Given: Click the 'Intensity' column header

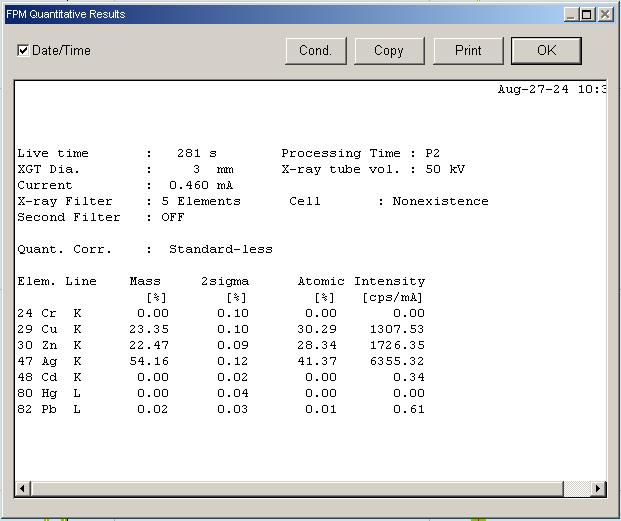Looking at the screenshot, I should pos(389,281).
